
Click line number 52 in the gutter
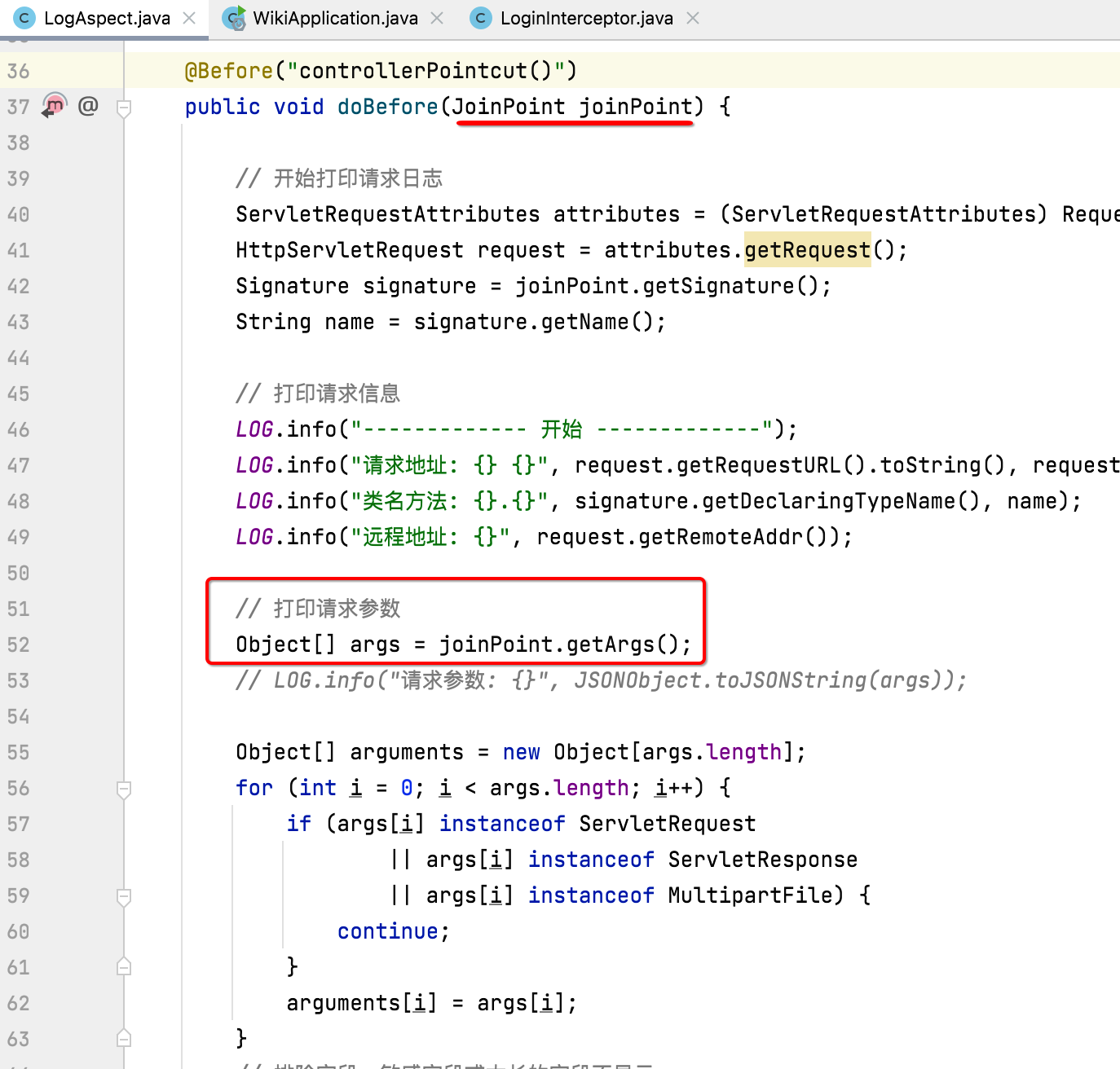[x=18, y=644]
